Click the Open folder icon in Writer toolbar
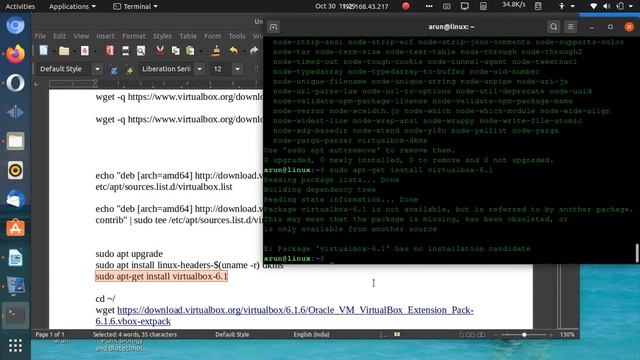640x360 pixels. 64,51
